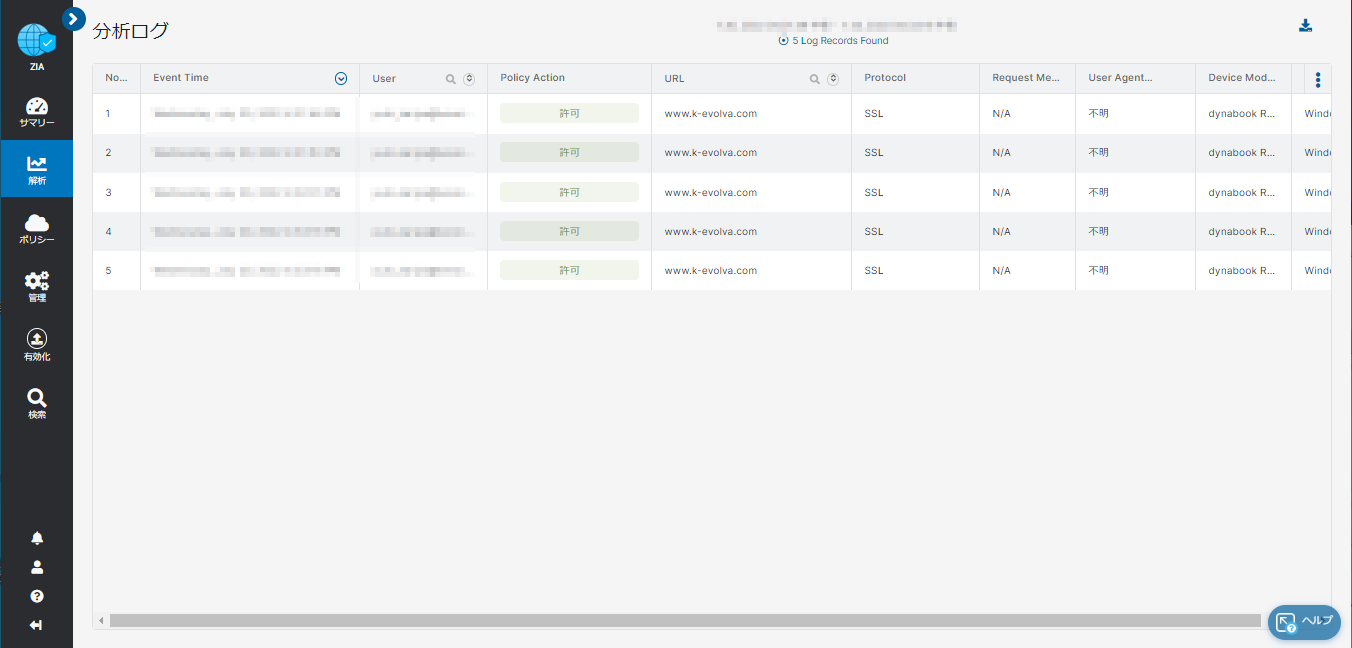Click dynabook device model in row 5

(1242, 270)
